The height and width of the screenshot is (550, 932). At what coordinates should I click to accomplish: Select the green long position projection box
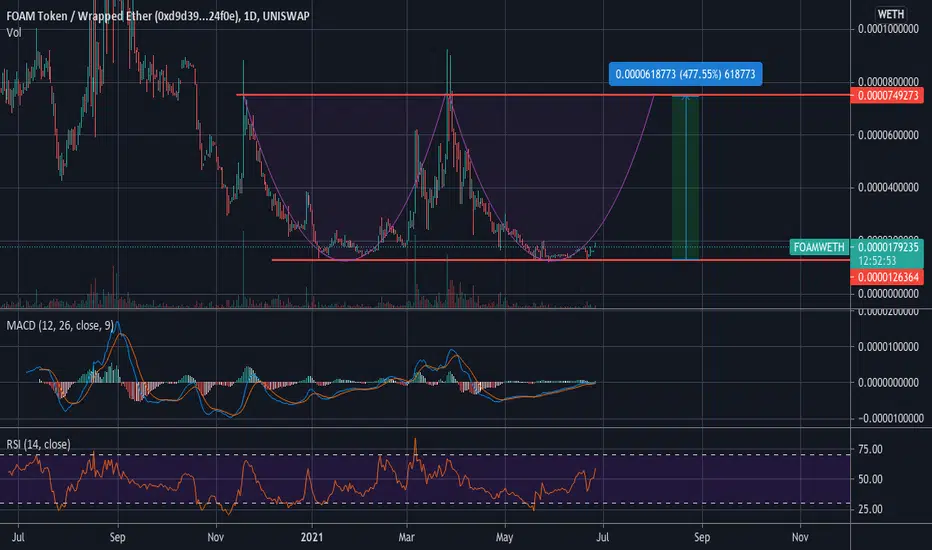[685, 177]
